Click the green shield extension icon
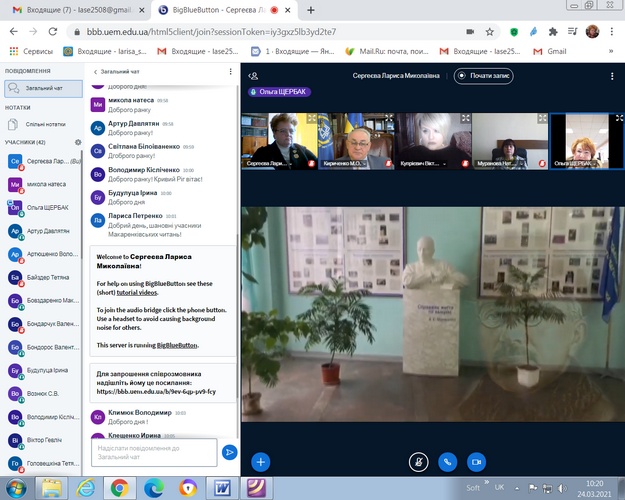 [514, 32]
